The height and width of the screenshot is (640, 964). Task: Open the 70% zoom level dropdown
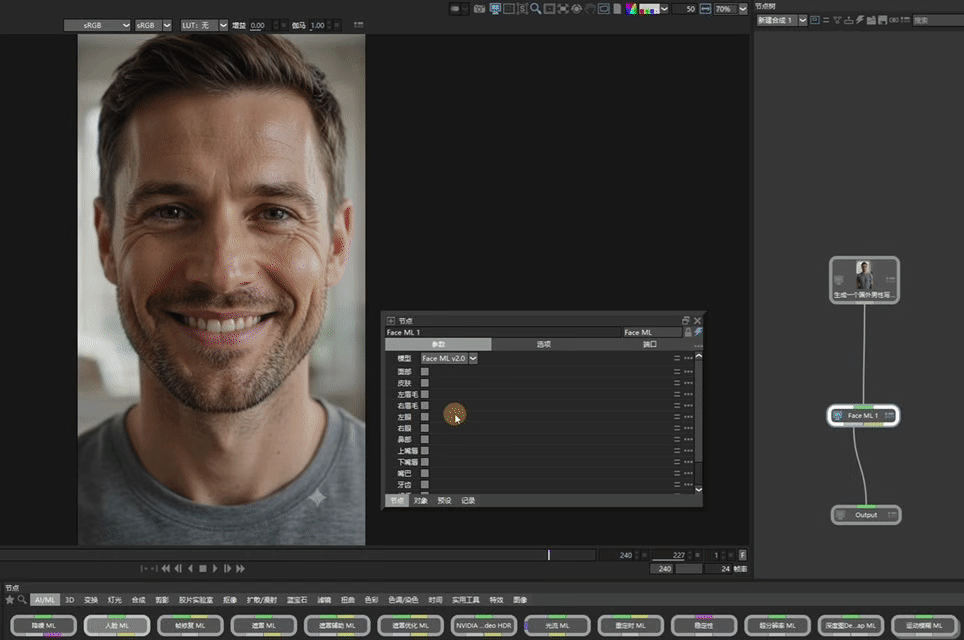pos(743,9)
